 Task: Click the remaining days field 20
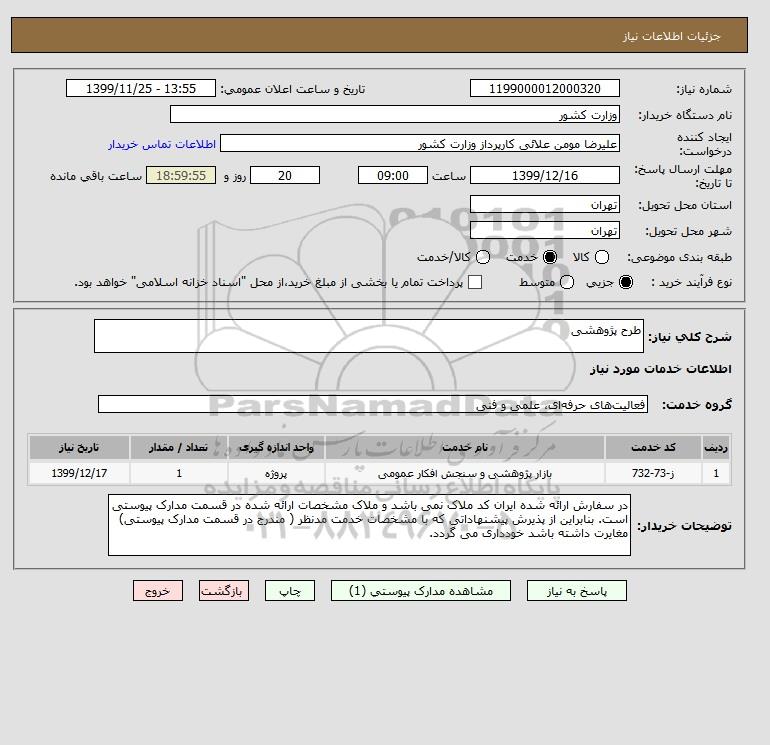[285, 175]
